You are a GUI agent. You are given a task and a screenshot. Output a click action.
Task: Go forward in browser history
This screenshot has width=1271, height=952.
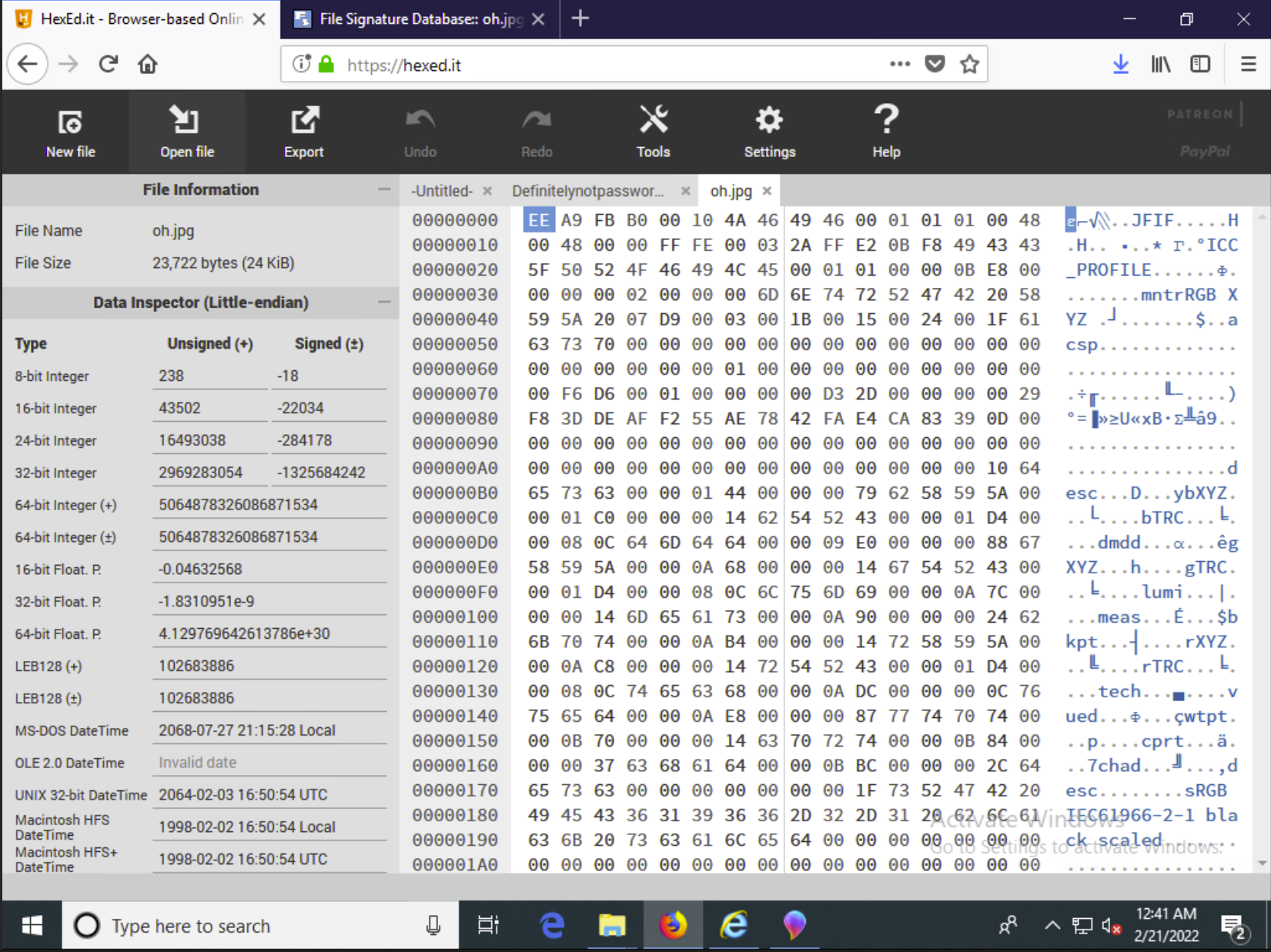pos(69,64)
